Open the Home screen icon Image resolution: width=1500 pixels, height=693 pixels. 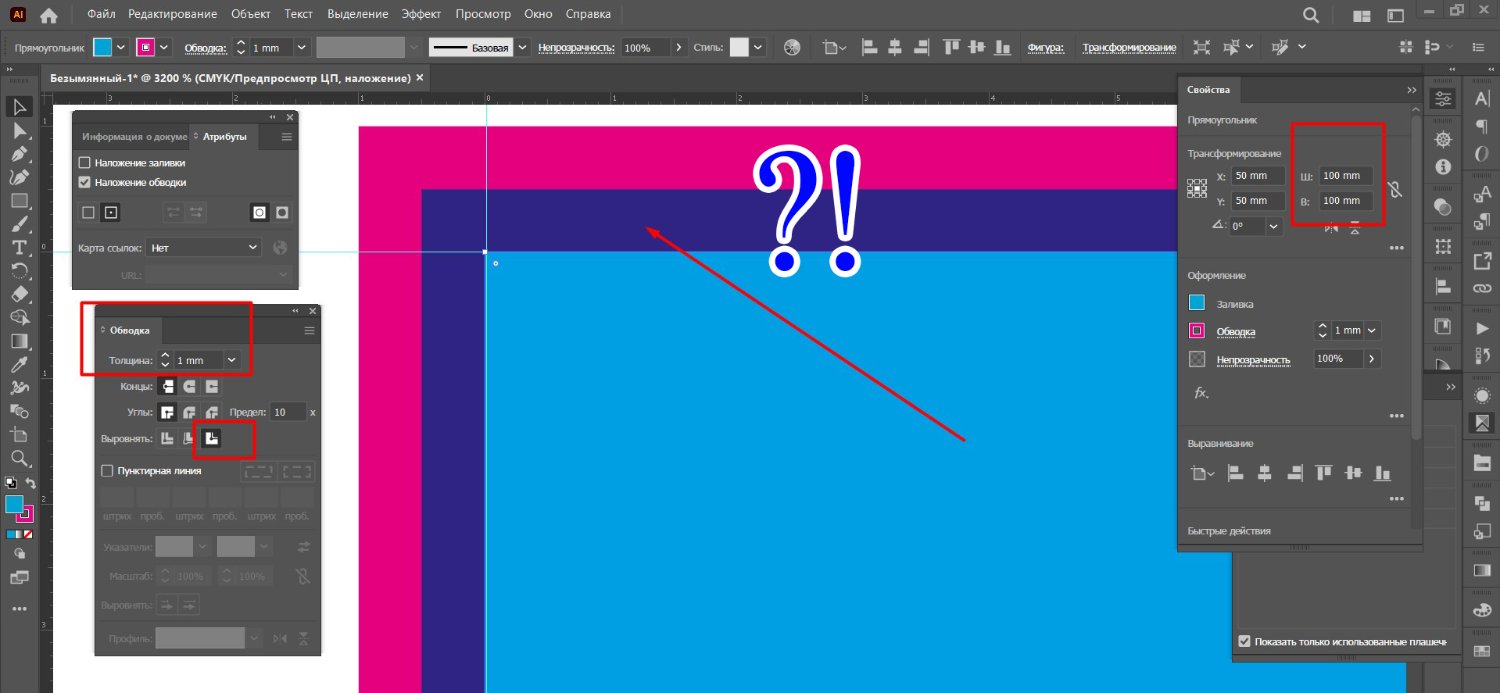pyautogui.click(x=48, y=15)
